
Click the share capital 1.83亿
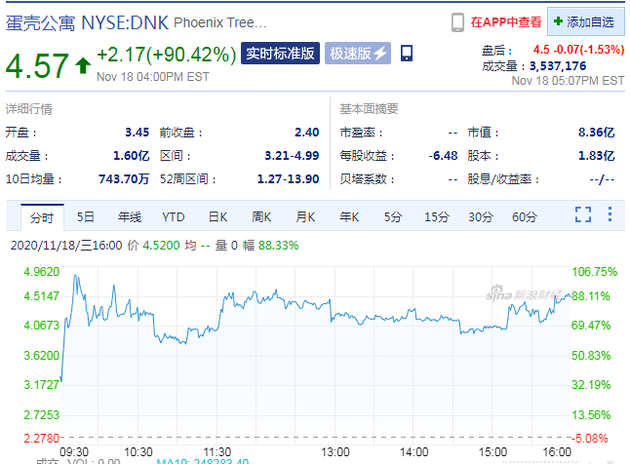click(596, 155)
